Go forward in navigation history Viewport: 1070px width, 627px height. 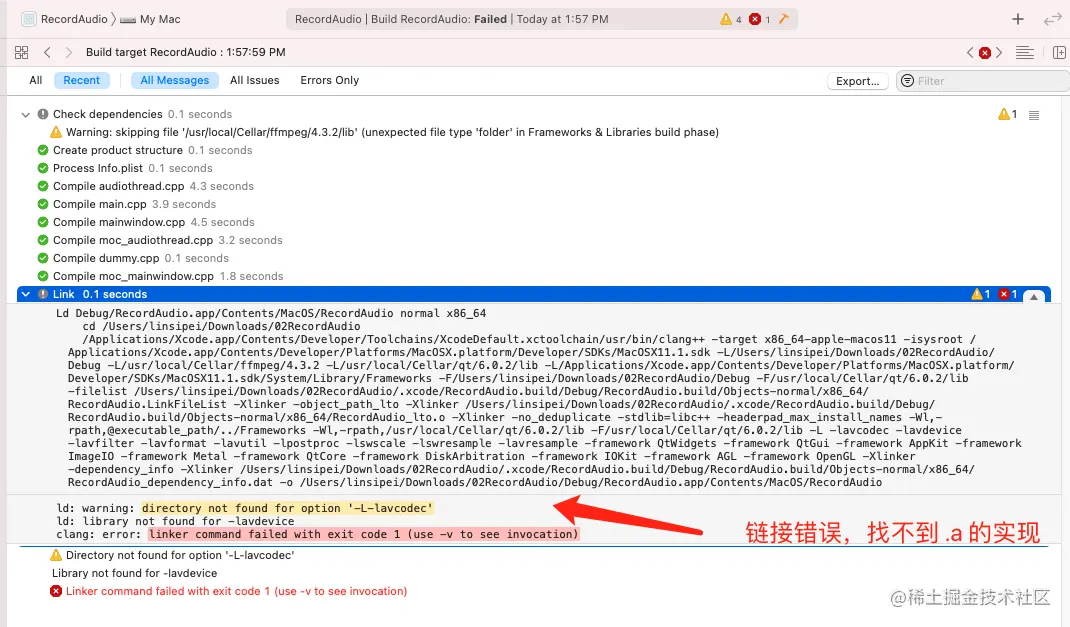[x=68, y=53]
